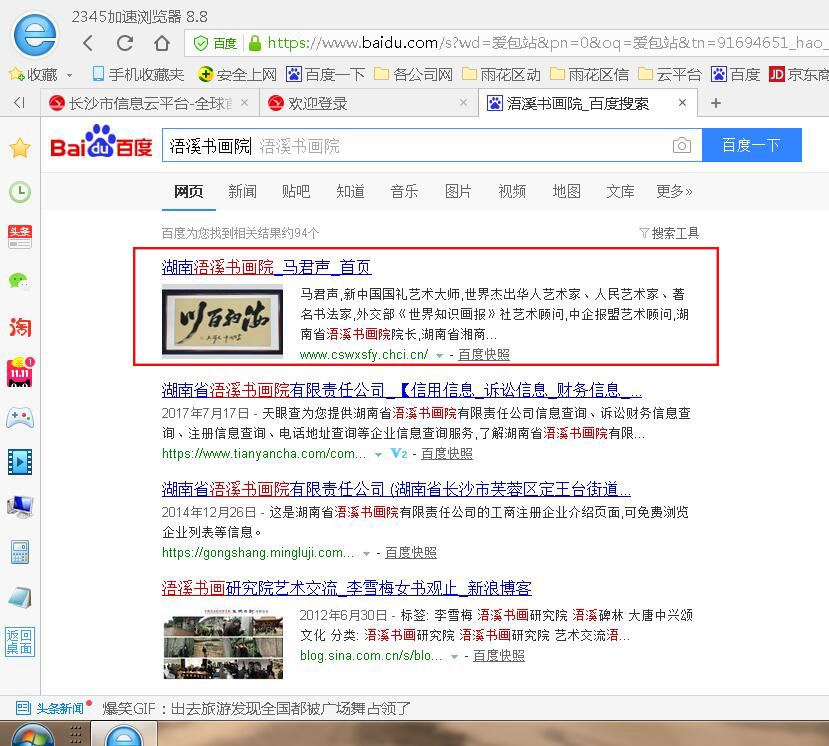The height and width of the screenshot is (746, 829).
Task: Open tianyancha 湖南省浯溪书画院有限责任公司 result
Action: point(402,390)
